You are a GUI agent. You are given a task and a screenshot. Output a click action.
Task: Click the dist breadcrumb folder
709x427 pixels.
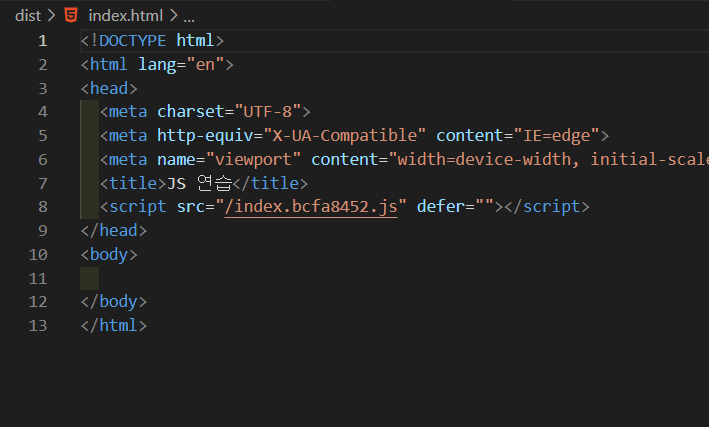click(28, 16)
